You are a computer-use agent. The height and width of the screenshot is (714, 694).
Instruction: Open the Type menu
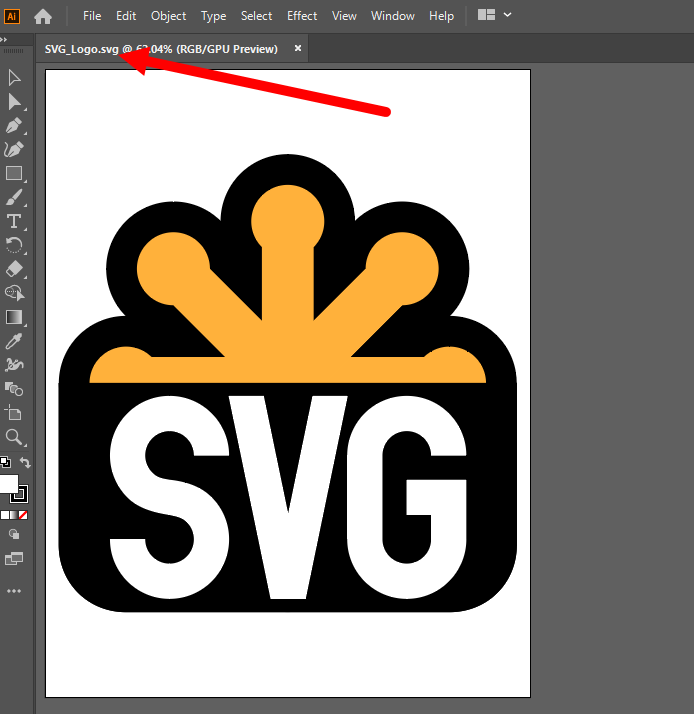pyautogui.click(x=214, y=16)
